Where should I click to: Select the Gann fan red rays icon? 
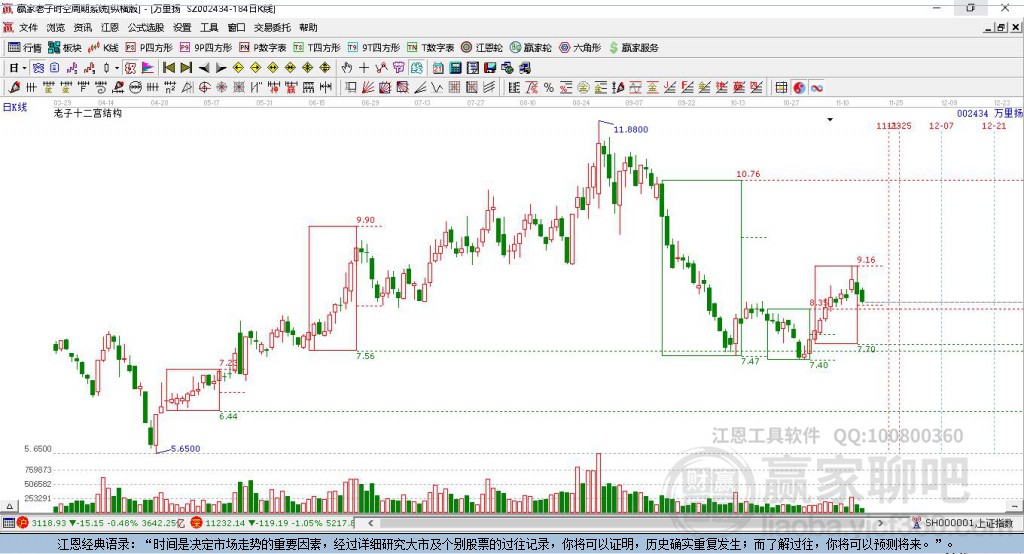point(368,88)
